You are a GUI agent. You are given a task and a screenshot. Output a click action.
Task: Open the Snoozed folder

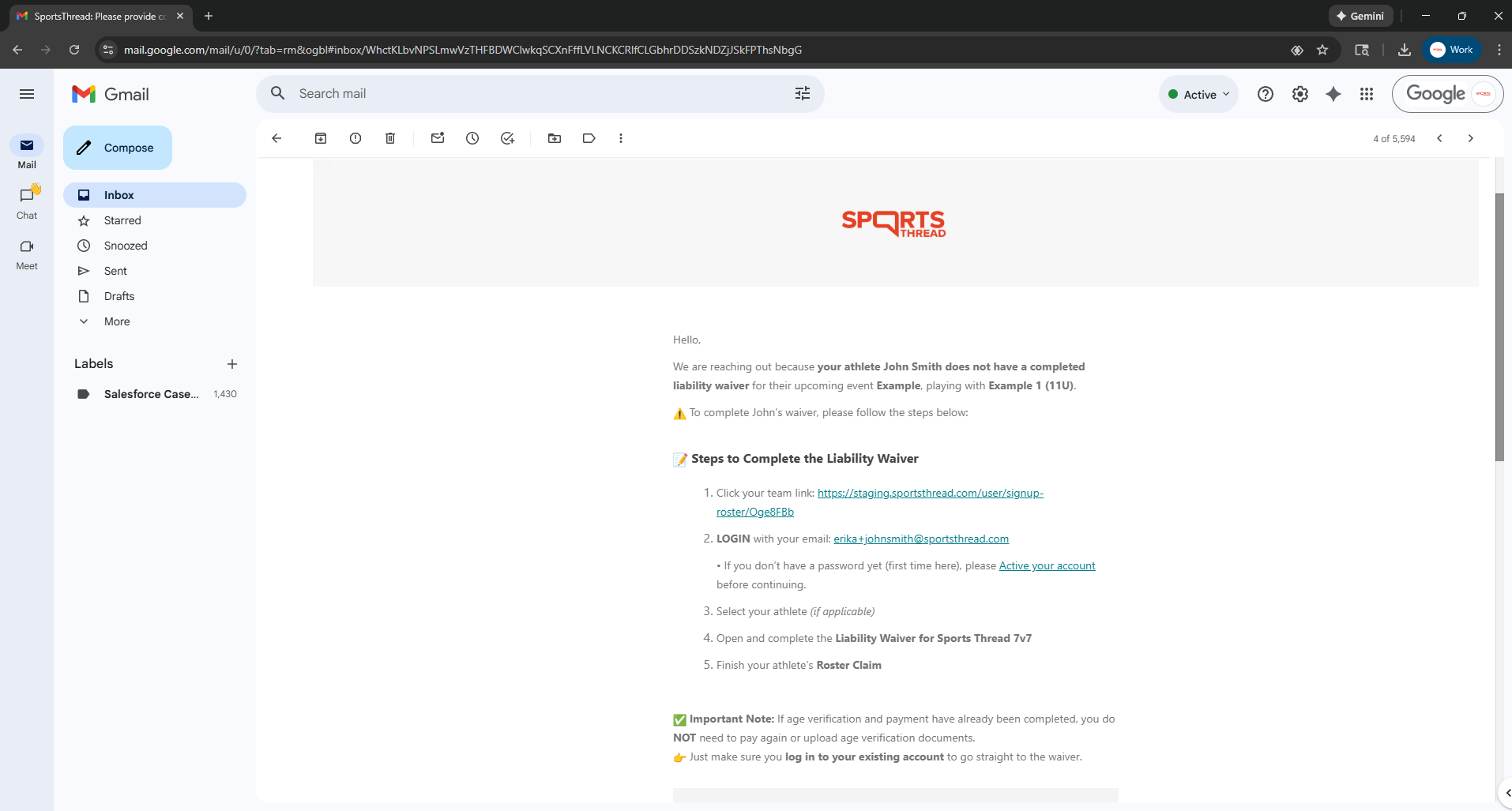tap(155, 246)
